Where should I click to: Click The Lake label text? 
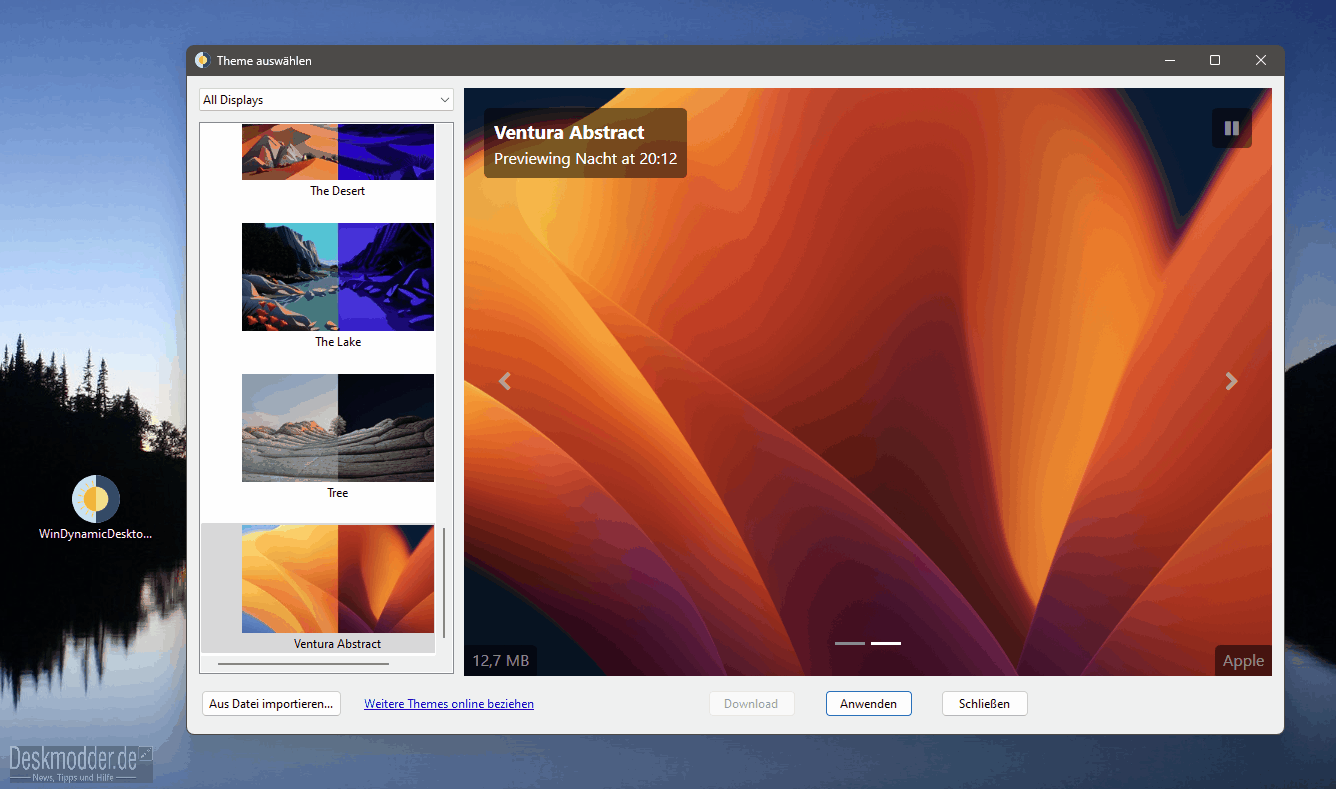[338, 342]
